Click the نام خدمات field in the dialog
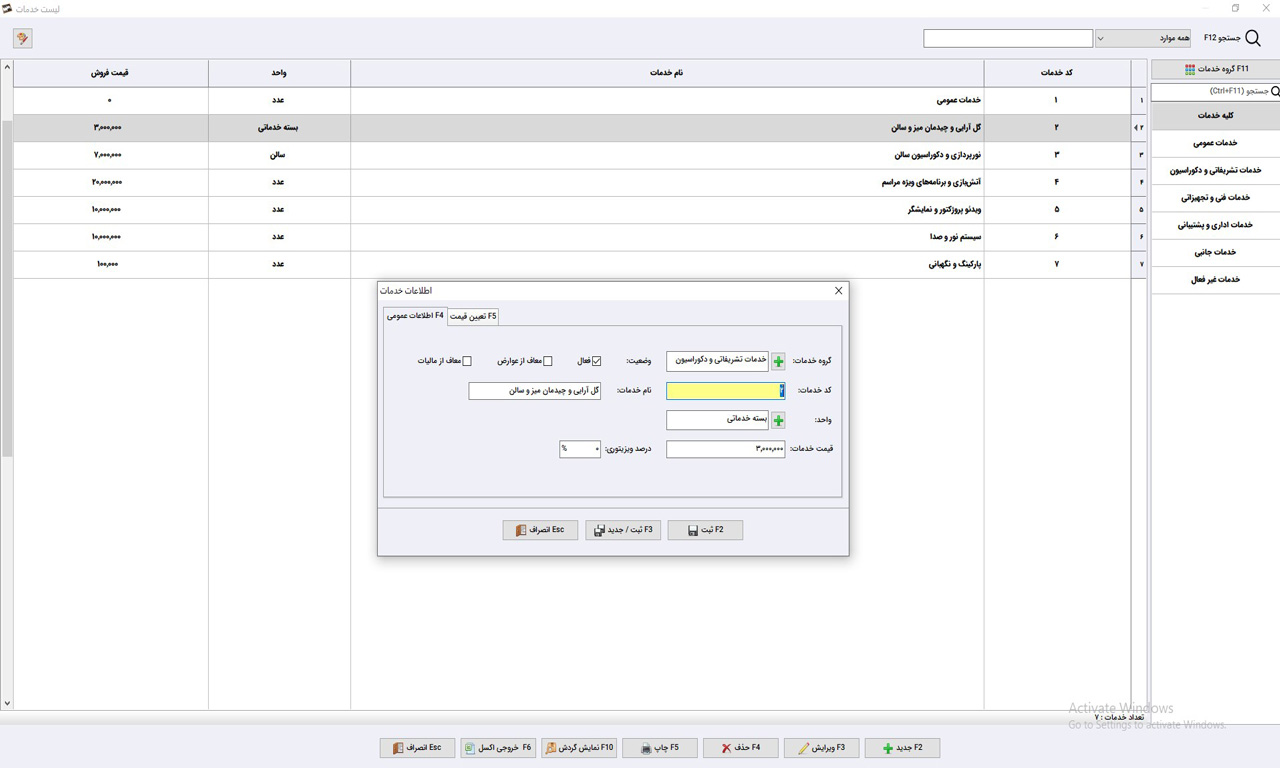This screenshot has height=768, width=1280. pos(535,391)
